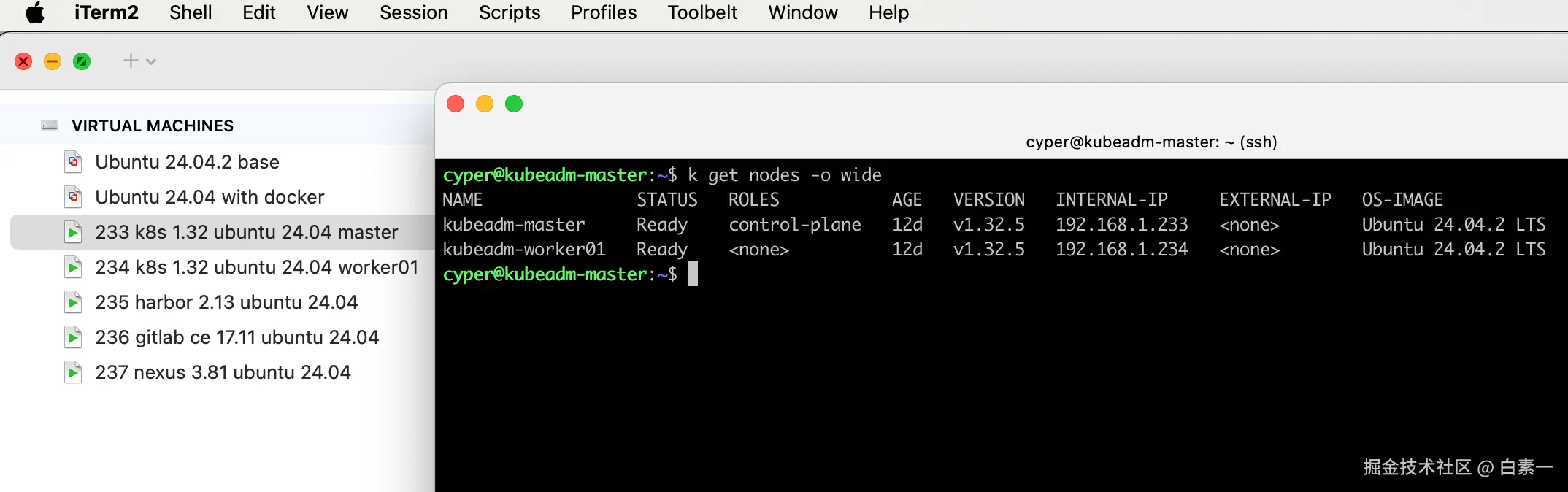Click the terminal cursor at last prompt
This screenshot has width=1568, height=492.
[693, 274]
